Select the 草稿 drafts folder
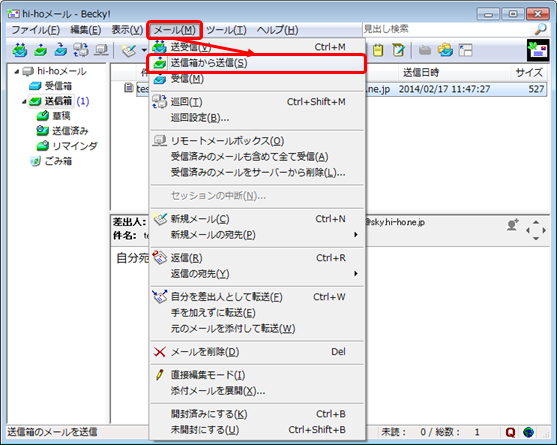This screenshot has width=557, height=445. coord(54,116)
